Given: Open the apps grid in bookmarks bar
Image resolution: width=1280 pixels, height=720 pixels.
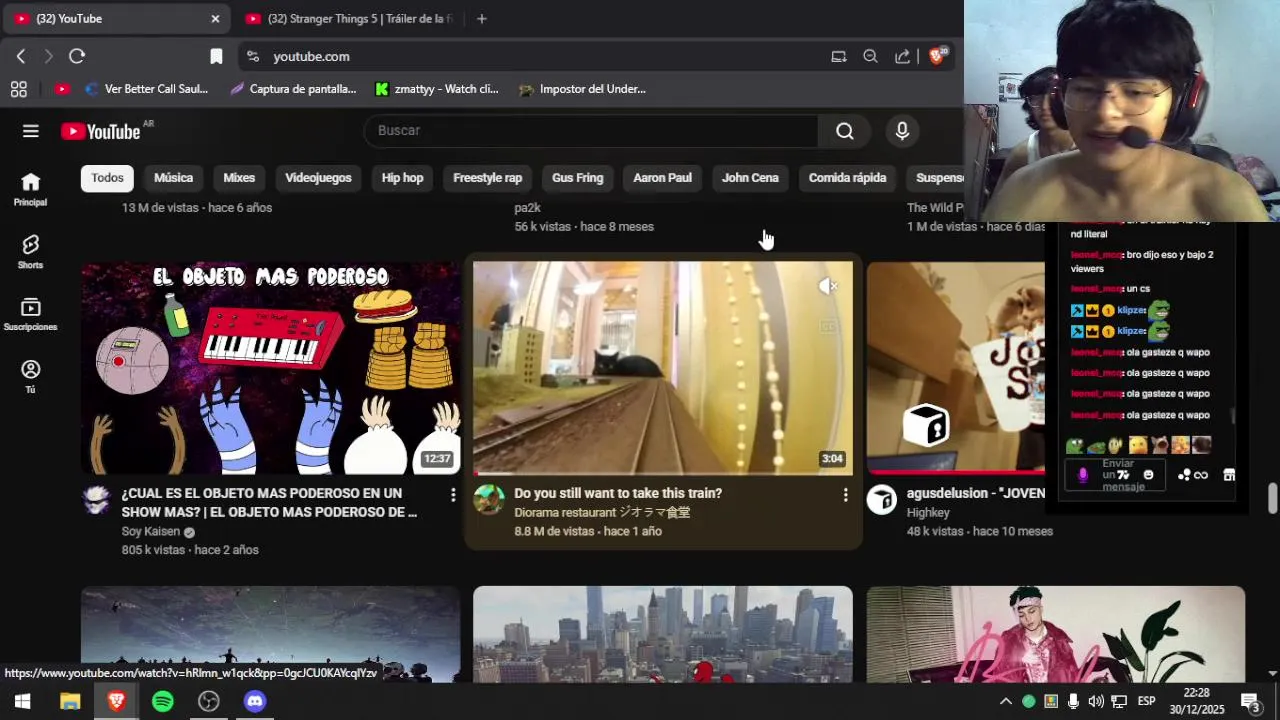Looking at the screenshot, I should point(18,89).
